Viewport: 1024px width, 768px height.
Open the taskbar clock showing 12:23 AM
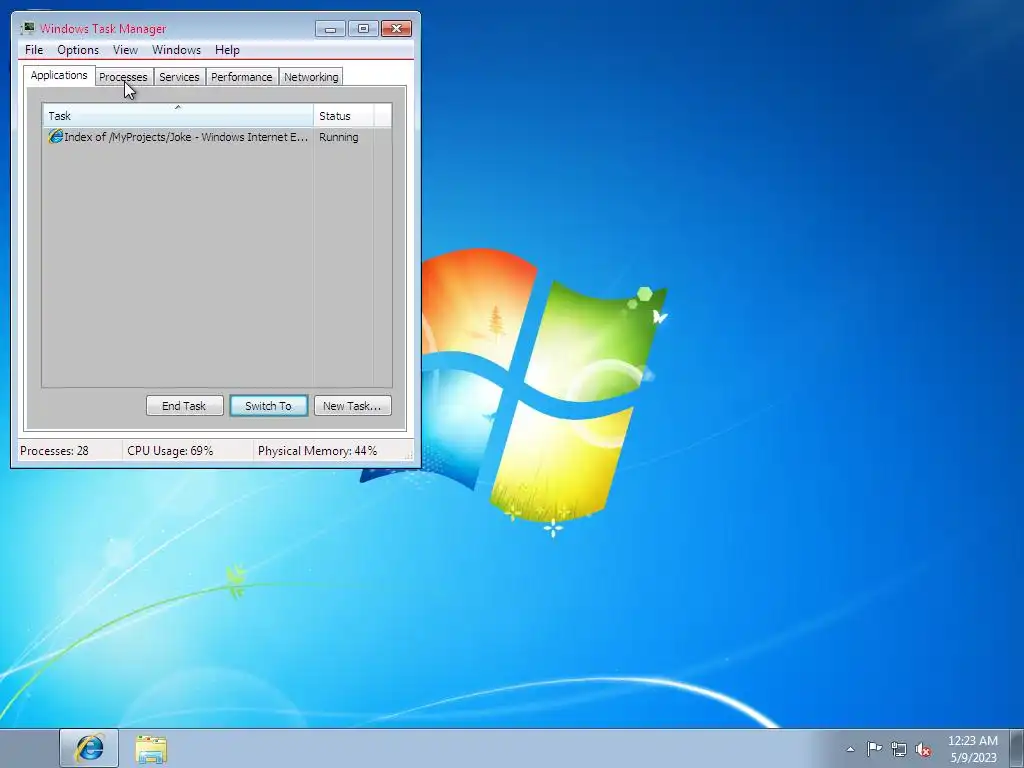point(973,749)
